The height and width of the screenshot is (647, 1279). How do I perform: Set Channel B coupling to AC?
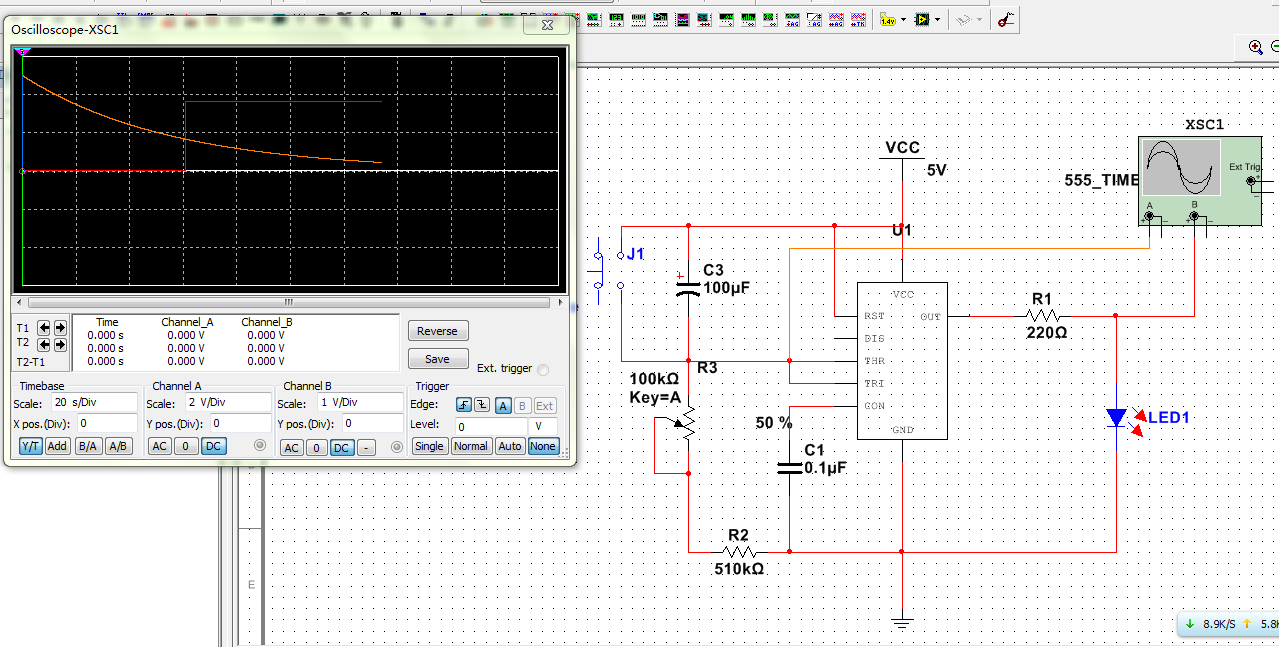tap(291, 447)
